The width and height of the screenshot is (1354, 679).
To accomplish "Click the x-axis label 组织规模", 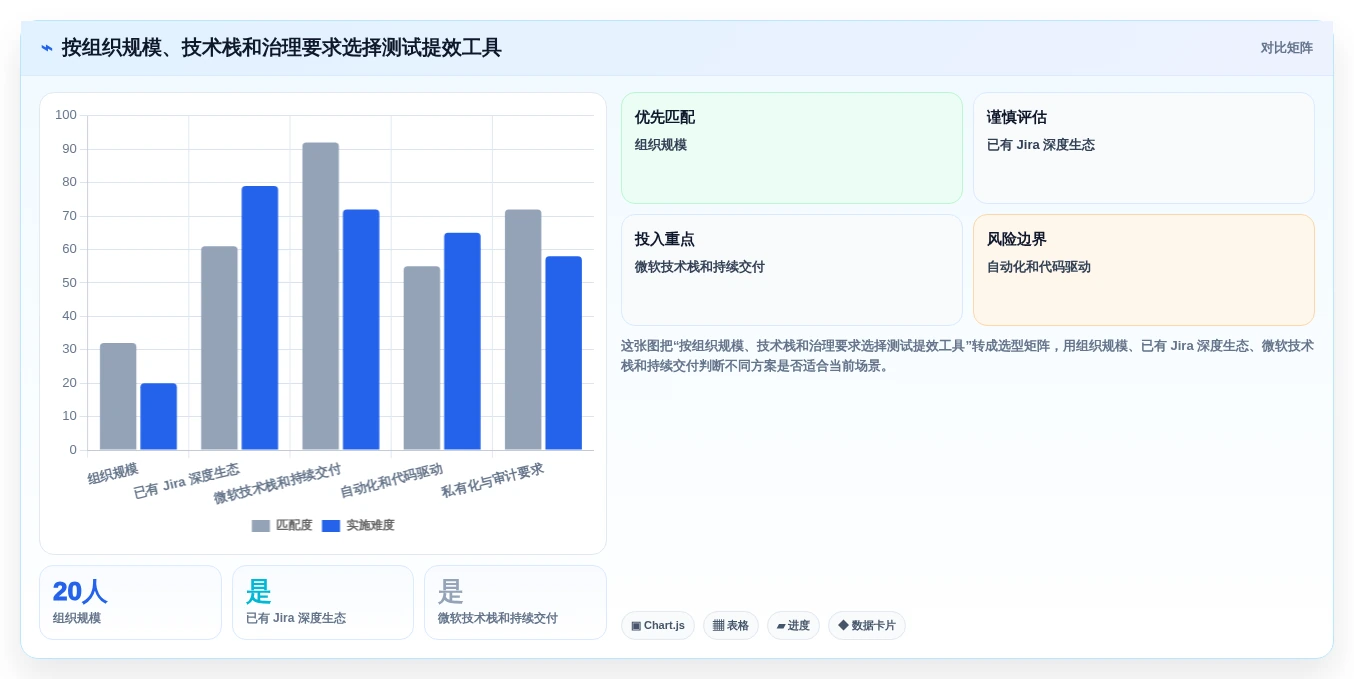I will 113,474.
